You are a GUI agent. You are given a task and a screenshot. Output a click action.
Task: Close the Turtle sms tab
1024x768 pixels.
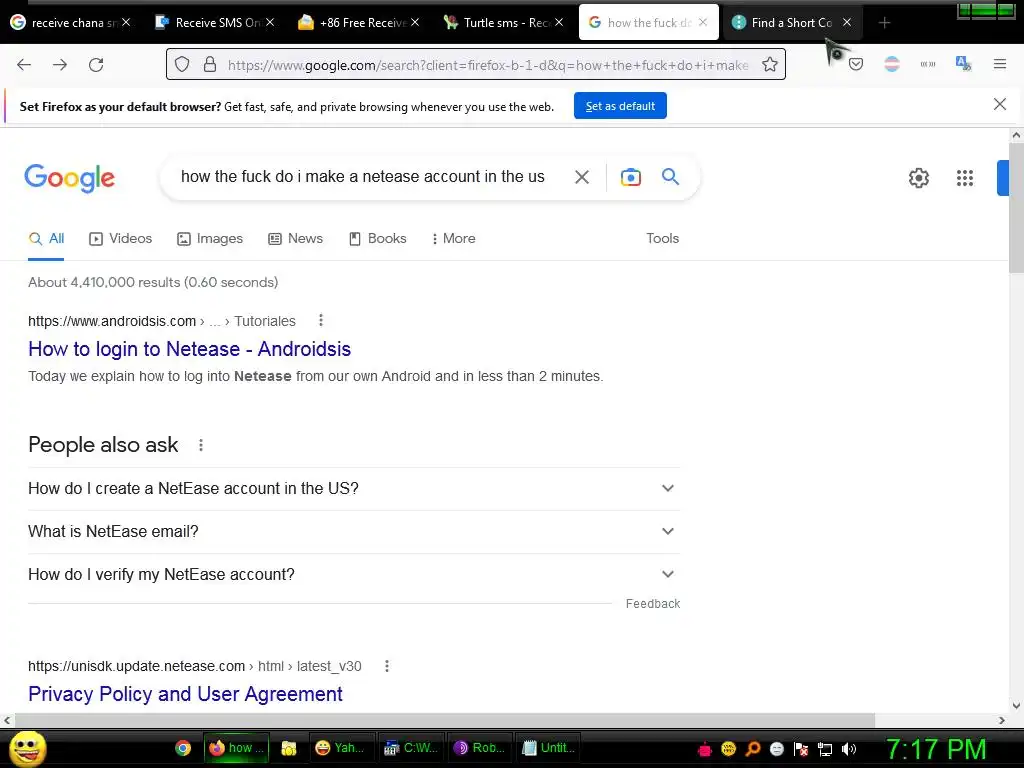coord(559,22)
